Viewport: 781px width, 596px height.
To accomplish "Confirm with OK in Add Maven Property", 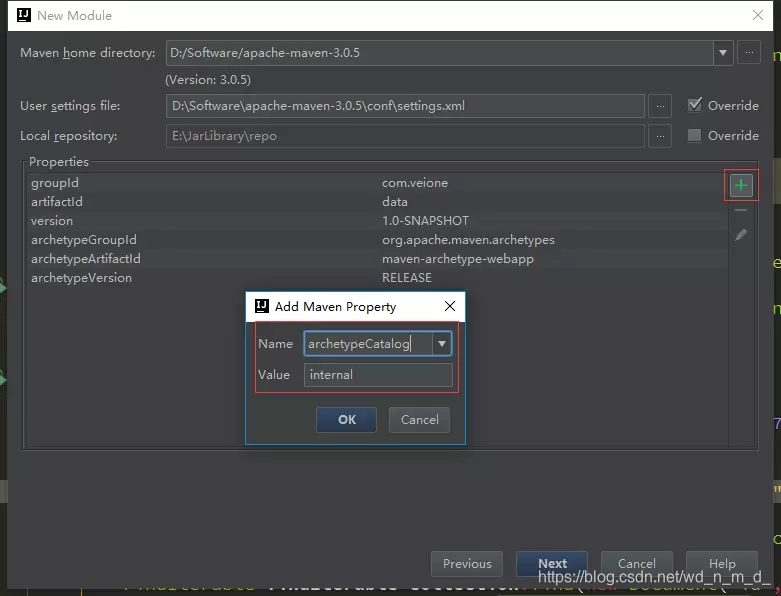I will tap(347, 420).
